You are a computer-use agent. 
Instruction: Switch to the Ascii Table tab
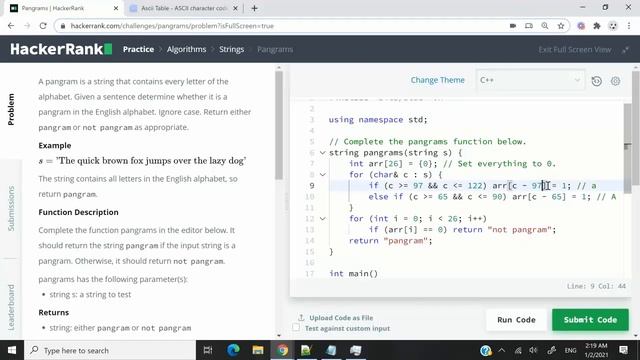pos(184,8)
